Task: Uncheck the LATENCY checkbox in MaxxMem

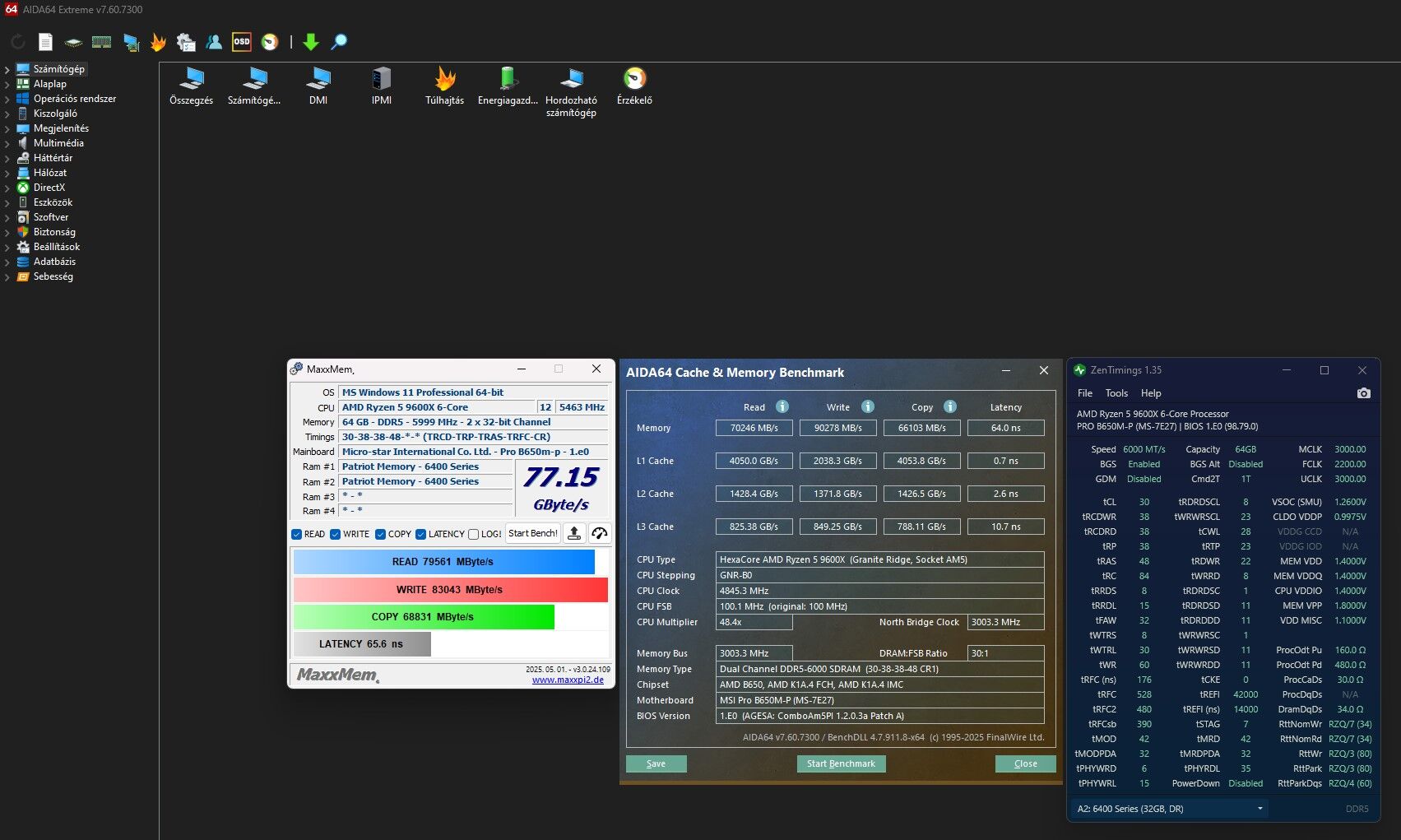Action: pyautogui.click(x=421, y=534)
